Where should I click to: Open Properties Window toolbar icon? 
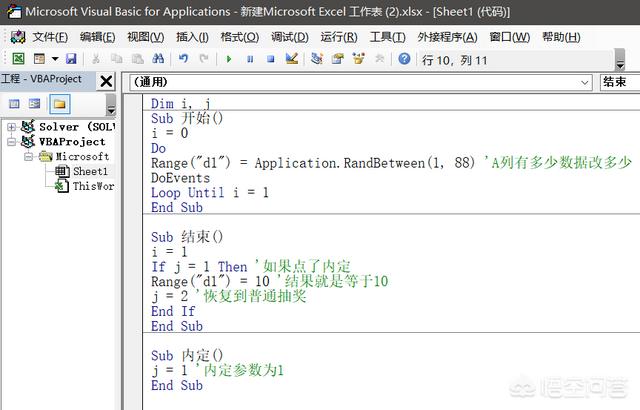click(338, 59)
